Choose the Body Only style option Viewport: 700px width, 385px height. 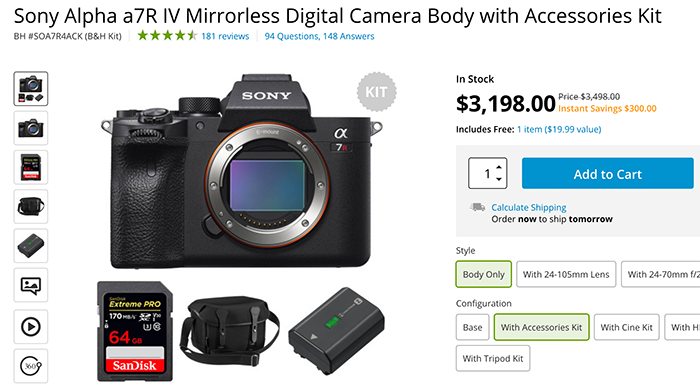[x=483, y=274]
